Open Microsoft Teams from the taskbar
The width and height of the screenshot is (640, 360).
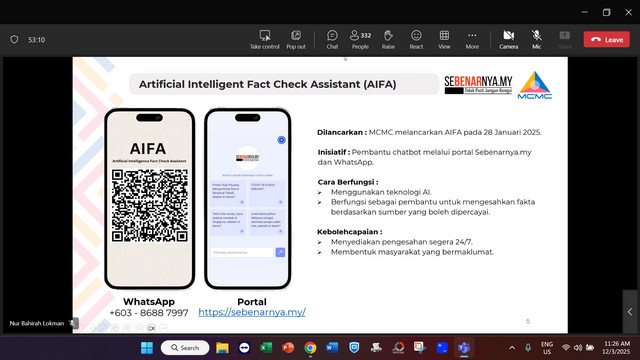coord(464,348)
